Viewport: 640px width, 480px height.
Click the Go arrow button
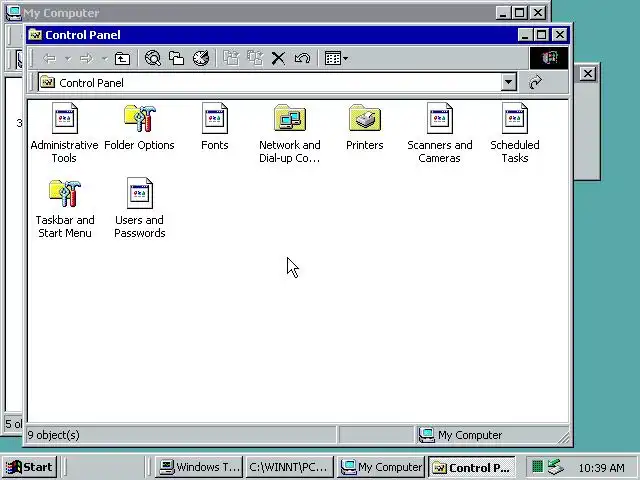pos(536,82)
